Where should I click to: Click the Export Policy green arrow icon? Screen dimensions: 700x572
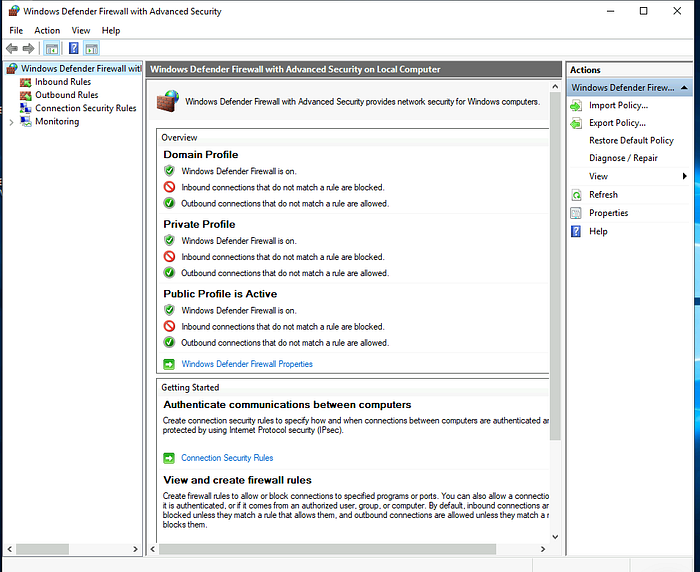(x=576, y=123)
